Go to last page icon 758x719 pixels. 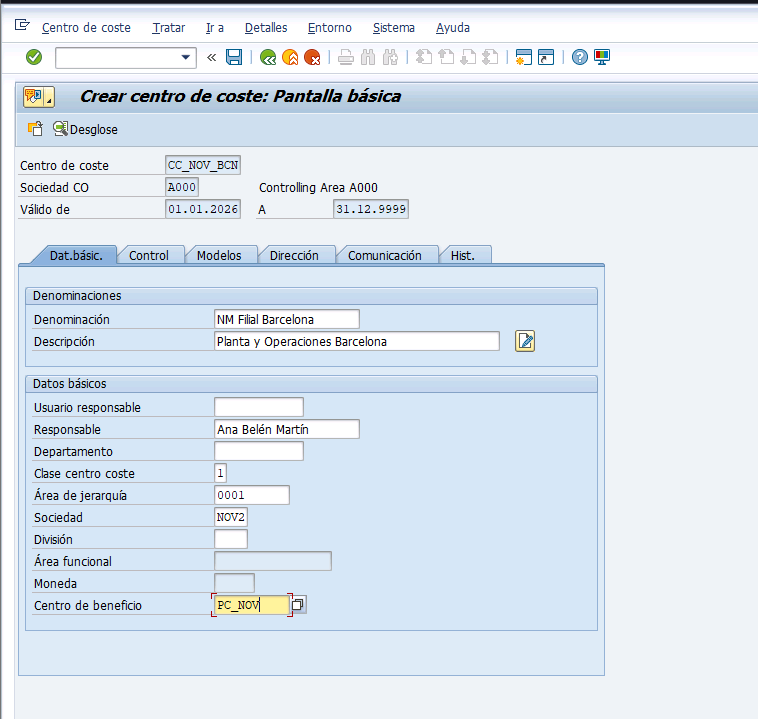click(x=490, y=58)
